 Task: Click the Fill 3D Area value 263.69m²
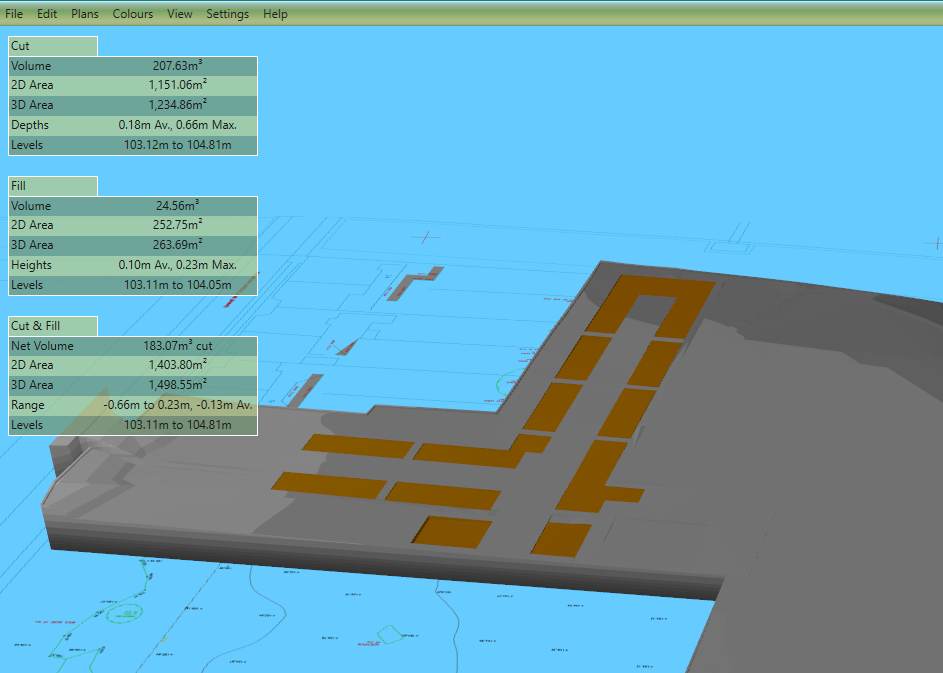pos(177,245)
